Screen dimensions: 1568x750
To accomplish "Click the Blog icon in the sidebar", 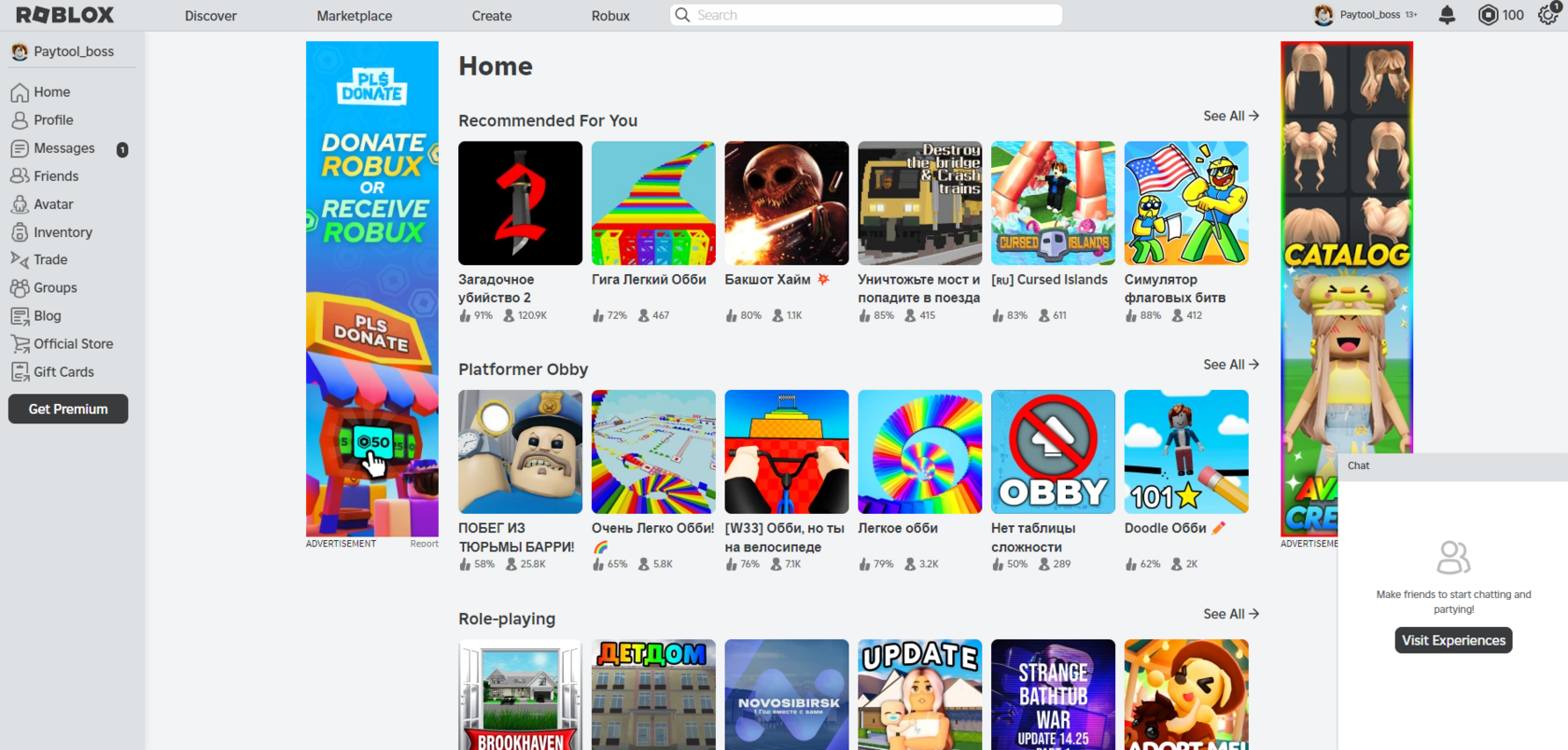I will (x=20, y=315).
